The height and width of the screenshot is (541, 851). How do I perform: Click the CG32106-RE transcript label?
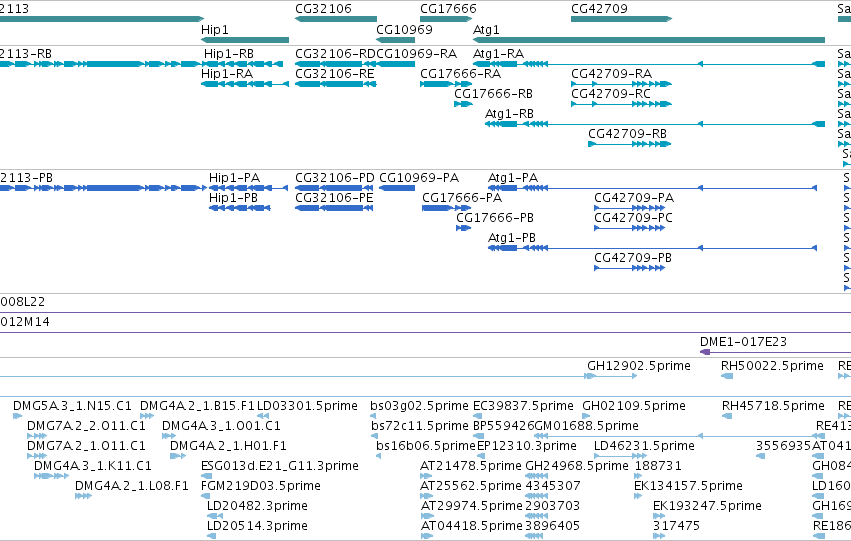(x=335, y=74)
